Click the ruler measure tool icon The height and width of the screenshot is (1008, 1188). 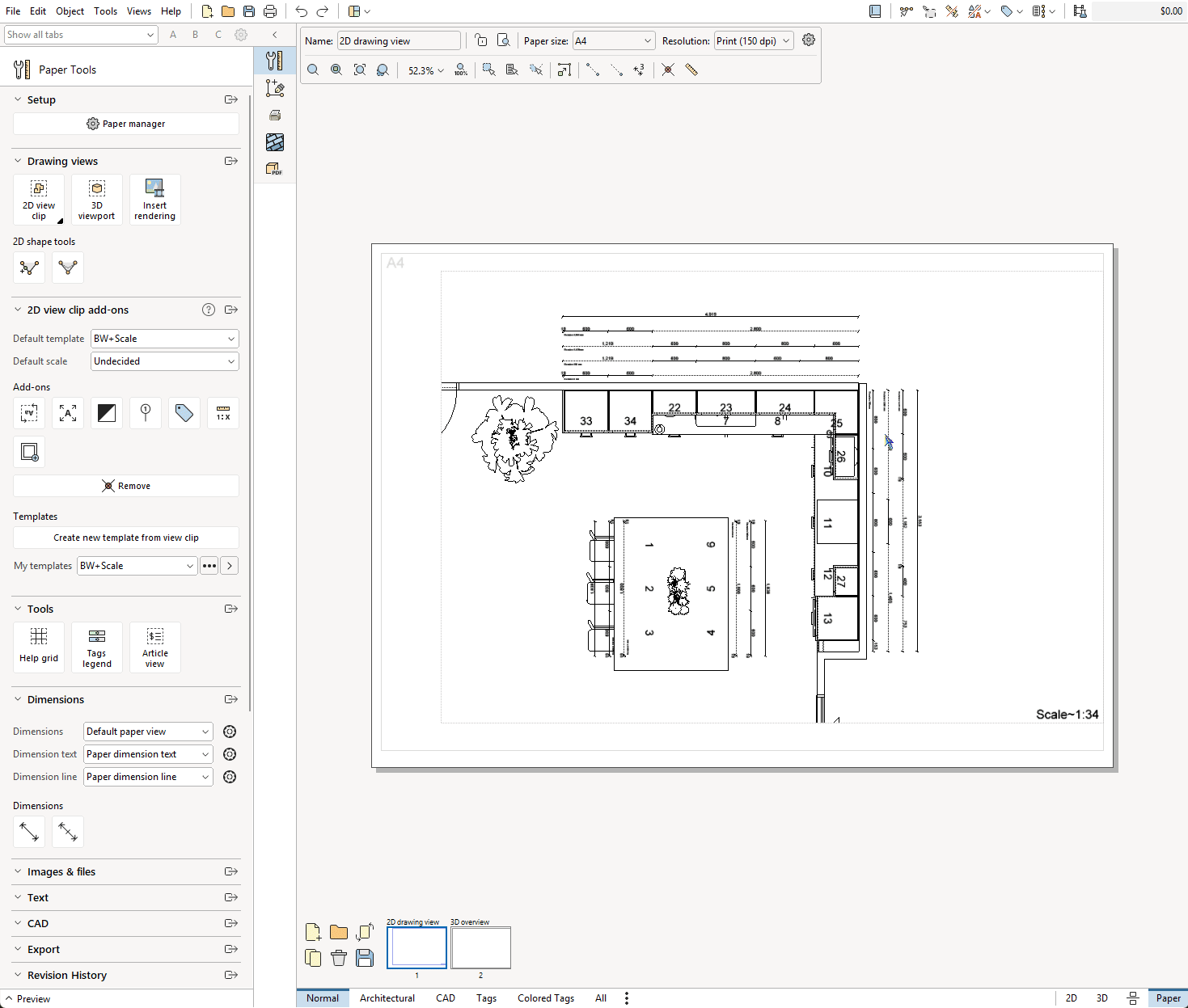pyautogui.click(x=691, y=70)
